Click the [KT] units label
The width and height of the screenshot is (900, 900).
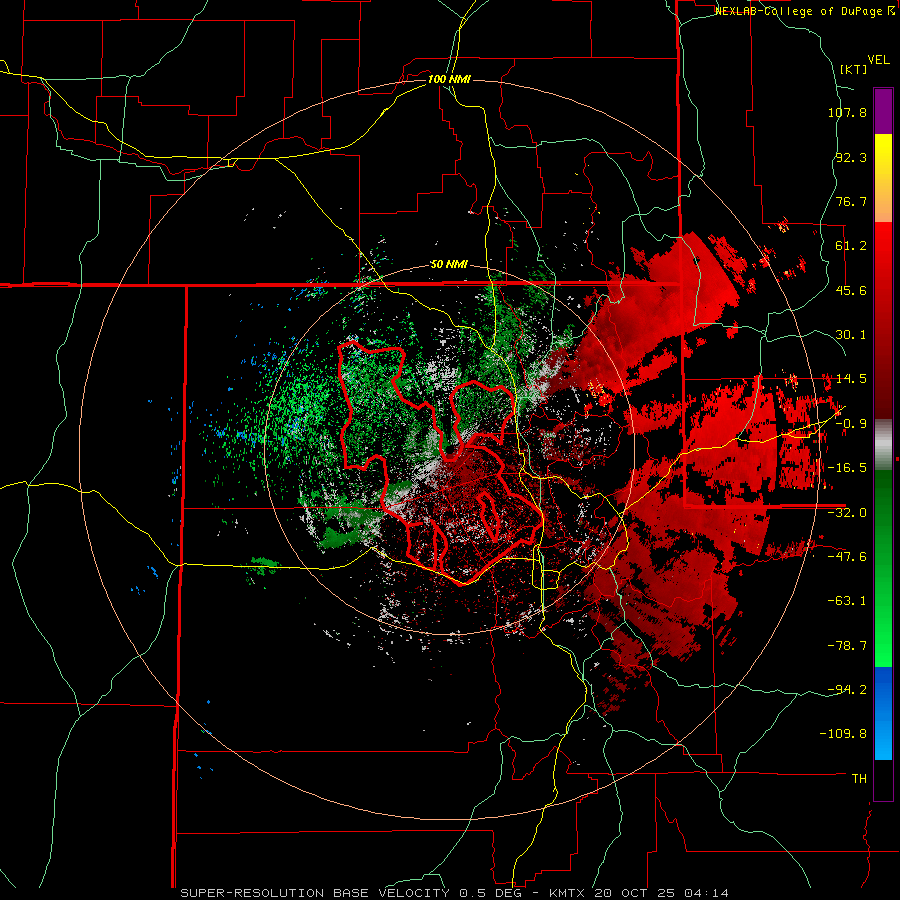coord(853,69)
